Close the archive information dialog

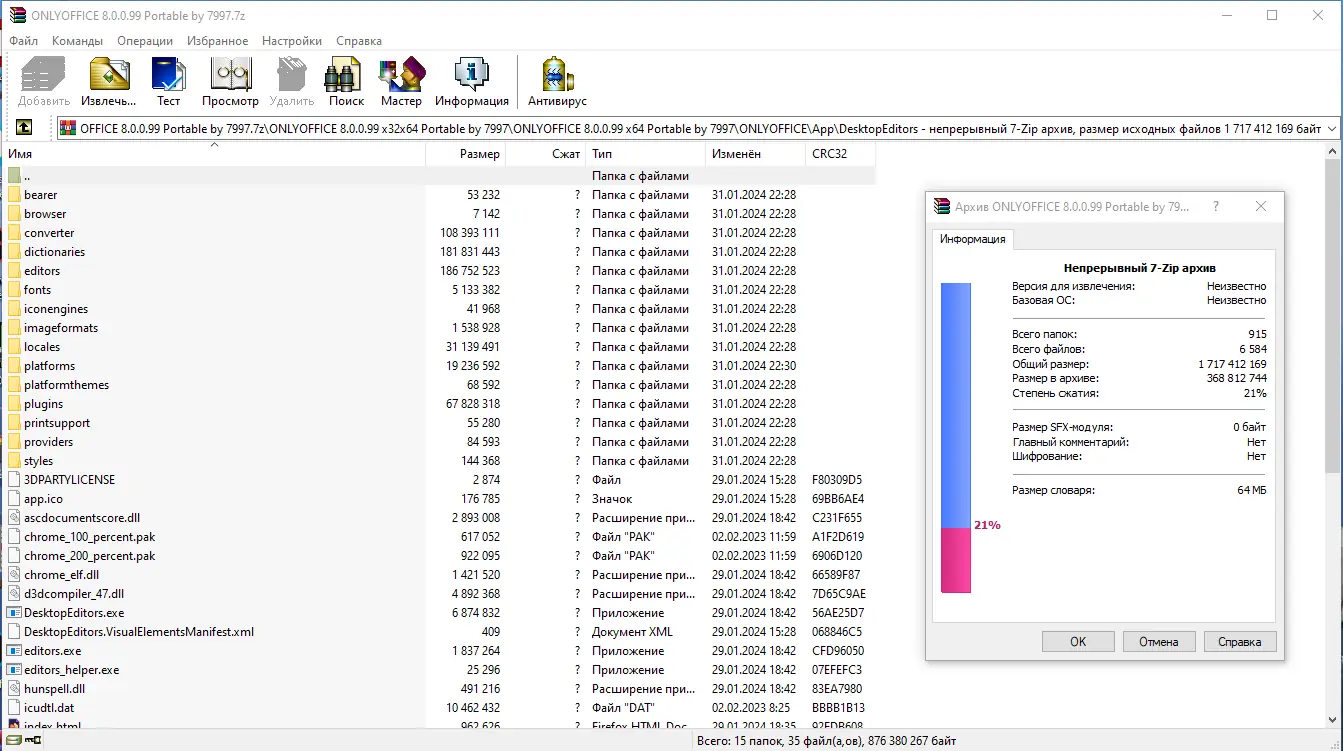click(1262, 207)
